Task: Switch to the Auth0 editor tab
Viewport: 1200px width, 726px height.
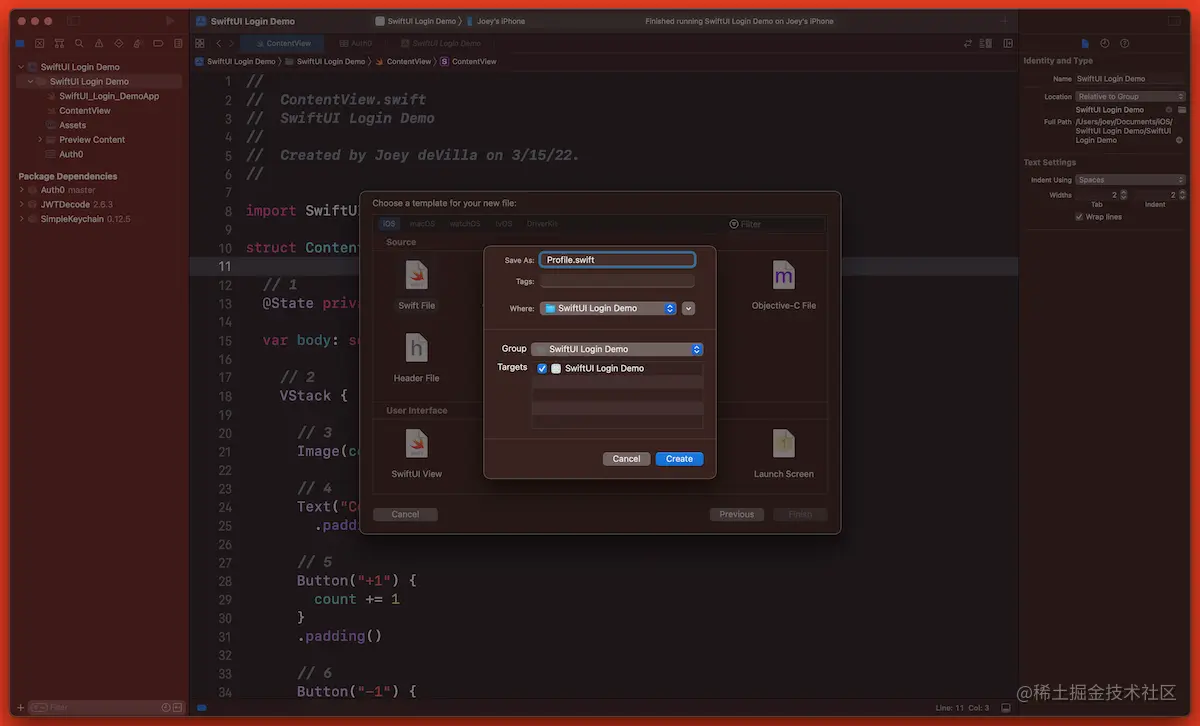Action: coord(356,43)
